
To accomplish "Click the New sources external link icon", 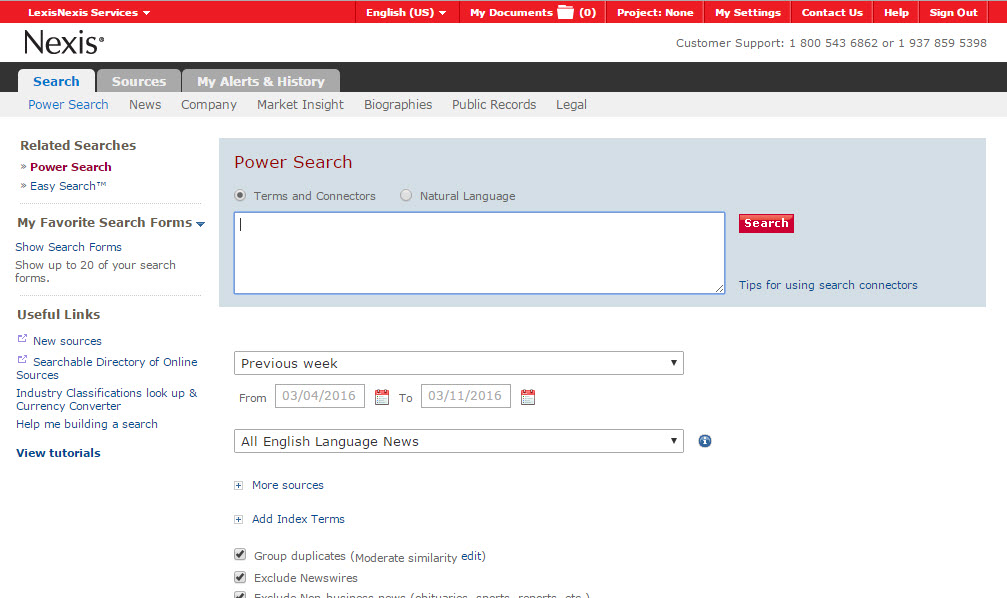I will coord(22,339).
